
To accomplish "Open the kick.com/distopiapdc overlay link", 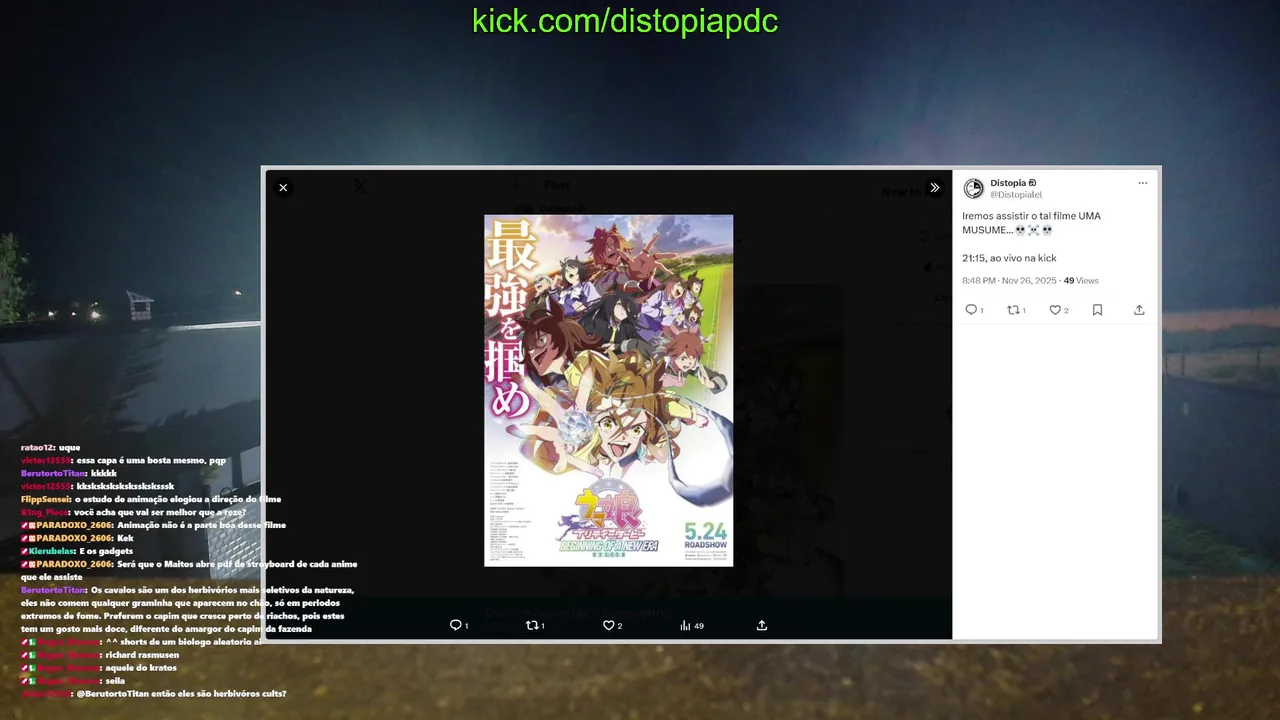I will 625,21.
